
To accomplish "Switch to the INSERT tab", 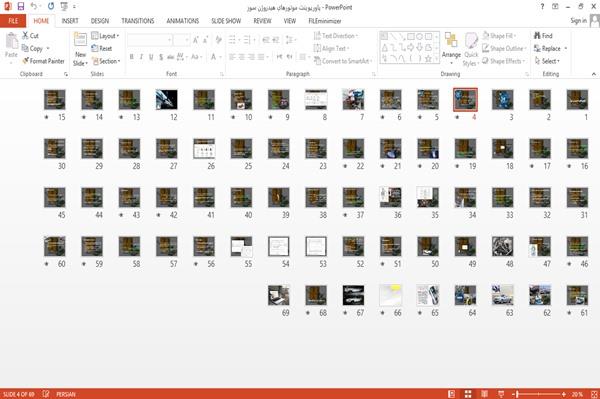I will tap(70, 21).
